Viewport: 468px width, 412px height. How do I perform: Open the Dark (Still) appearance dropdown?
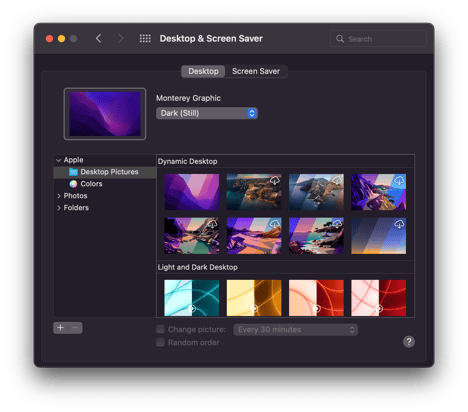click(207, 113)
